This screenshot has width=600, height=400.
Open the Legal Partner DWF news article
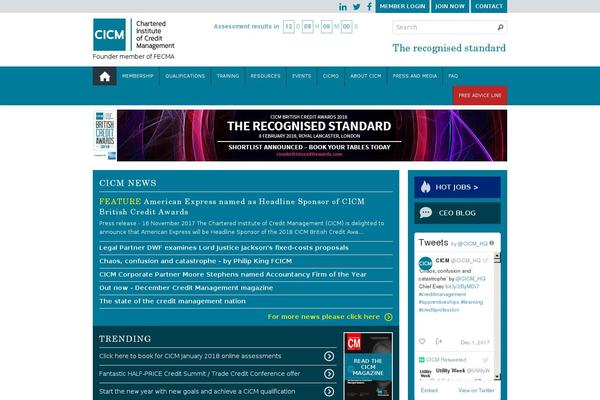(224, 248)
